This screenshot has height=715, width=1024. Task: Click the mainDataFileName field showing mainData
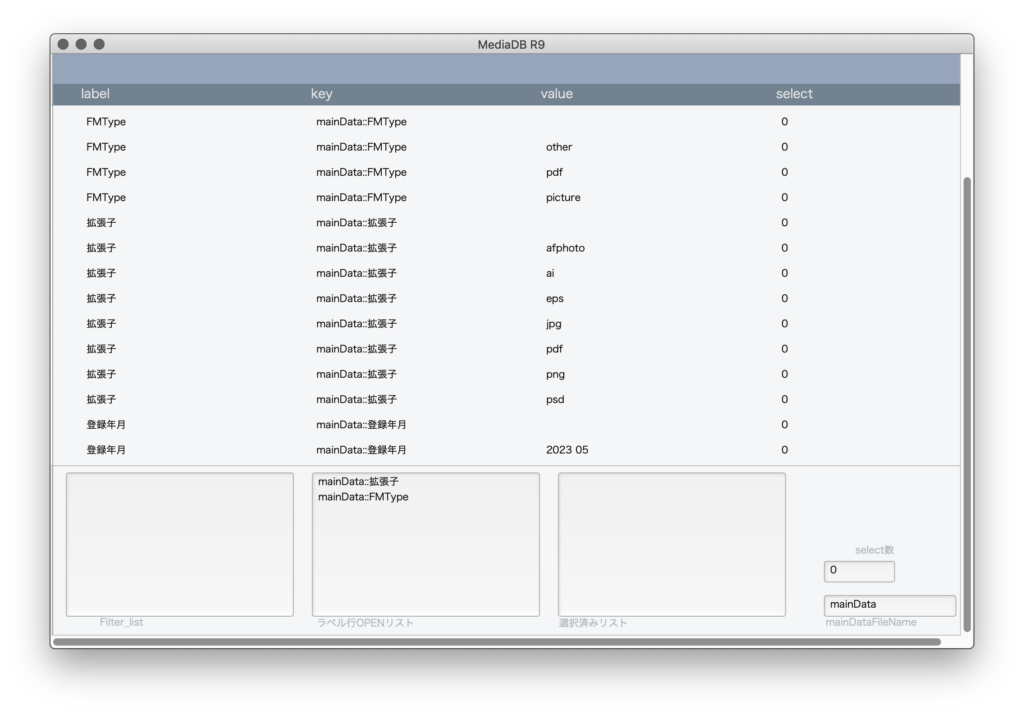[889, 605]
